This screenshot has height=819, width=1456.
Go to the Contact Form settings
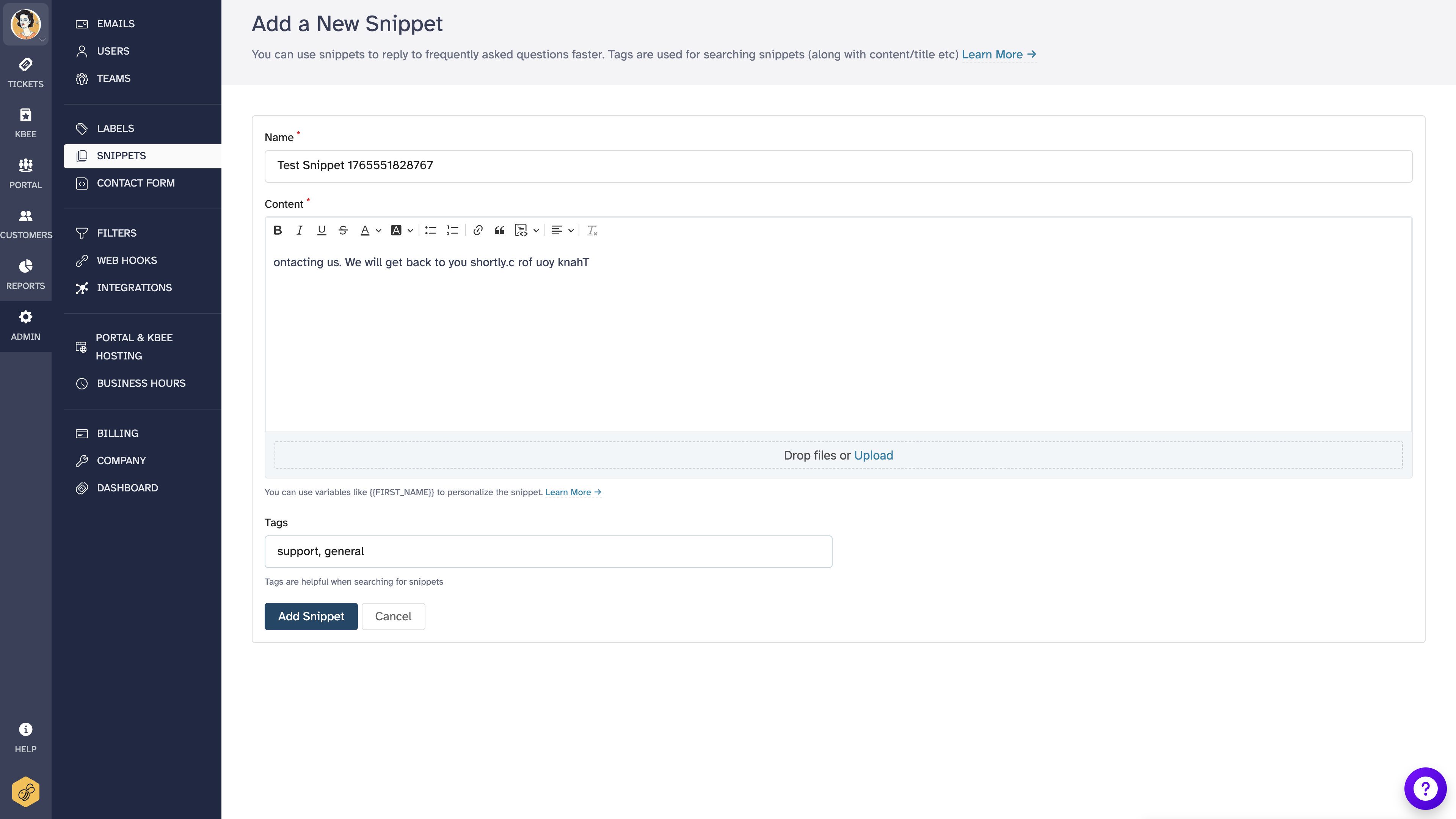(136, 182)
